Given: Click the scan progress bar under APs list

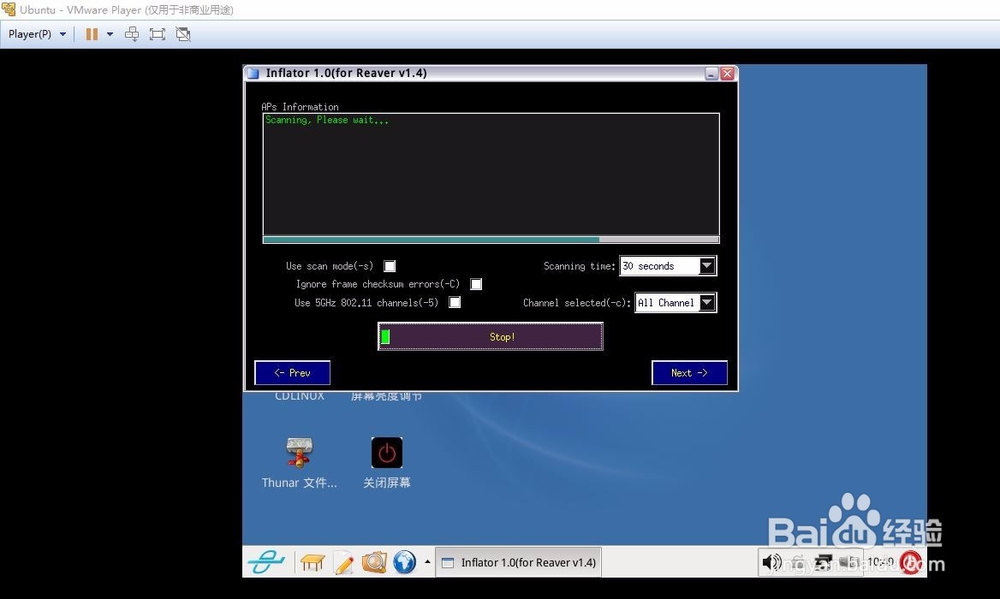Looking at the screenshot, I should click(x=491, y=240).
